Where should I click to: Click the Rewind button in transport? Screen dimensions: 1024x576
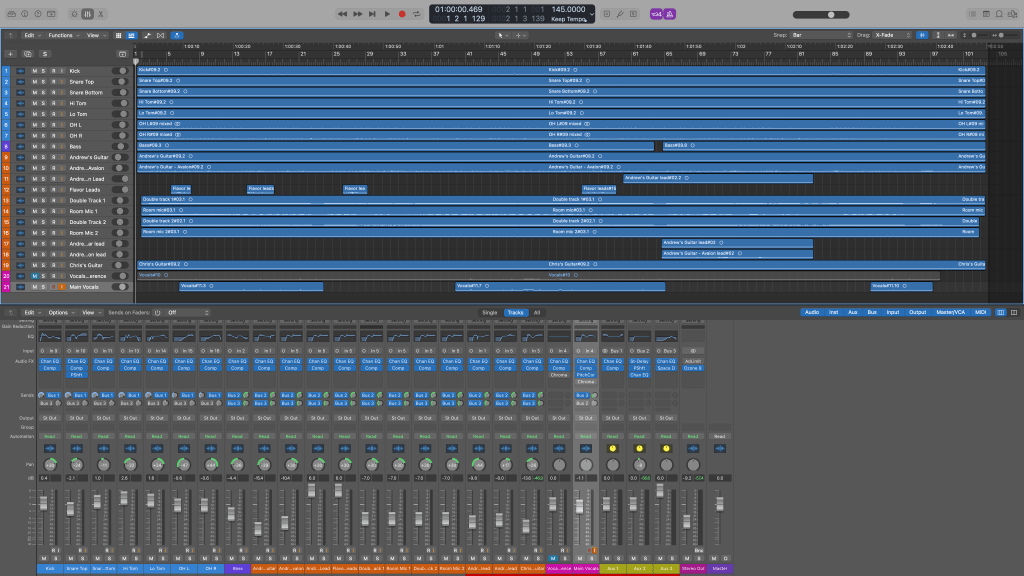point(343,14)
